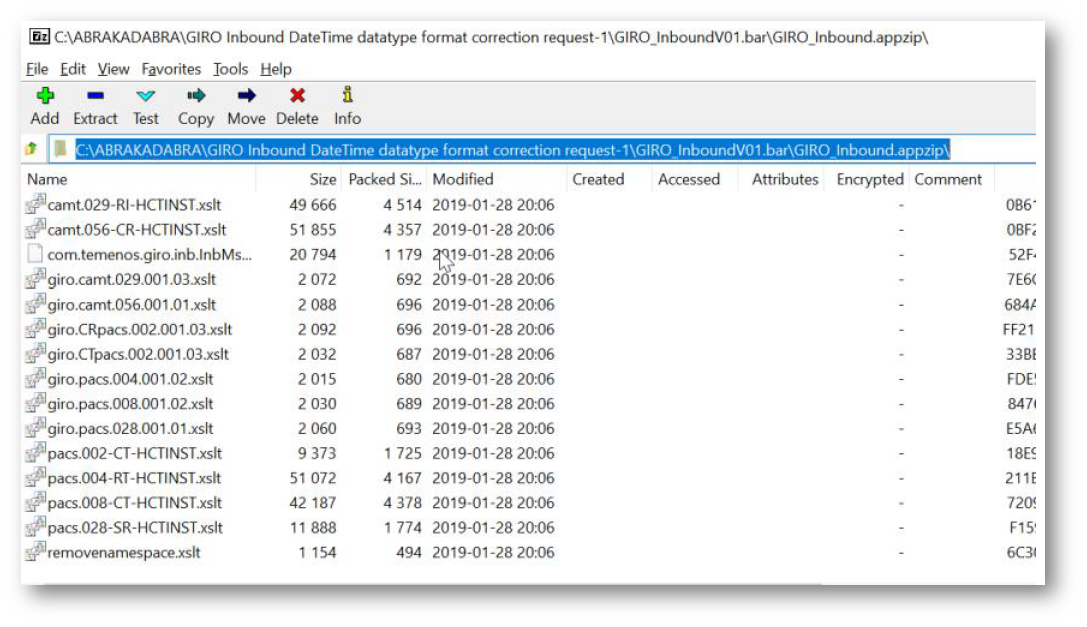The width and height of the screenshot is (1087, 627).
Task: Click the Modified column header
Action: [x=462, y=179]
